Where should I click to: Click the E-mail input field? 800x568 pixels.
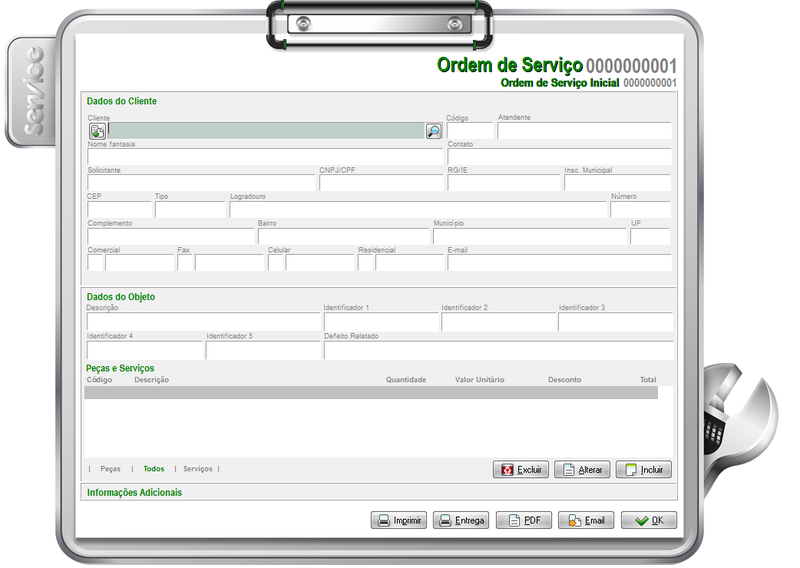[559, 263]
